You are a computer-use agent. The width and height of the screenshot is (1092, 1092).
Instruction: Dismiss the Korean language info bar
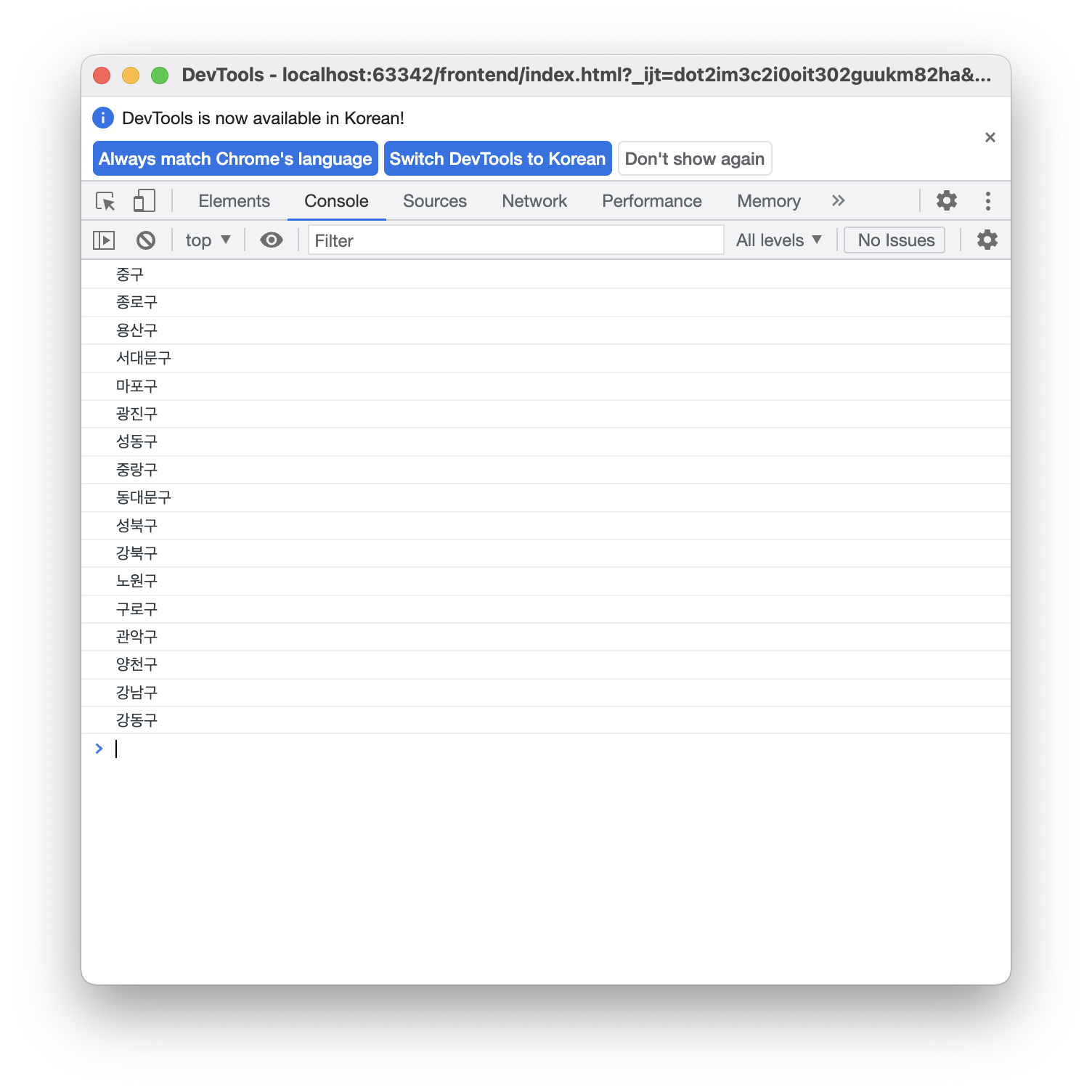click(x=990, y=137)
